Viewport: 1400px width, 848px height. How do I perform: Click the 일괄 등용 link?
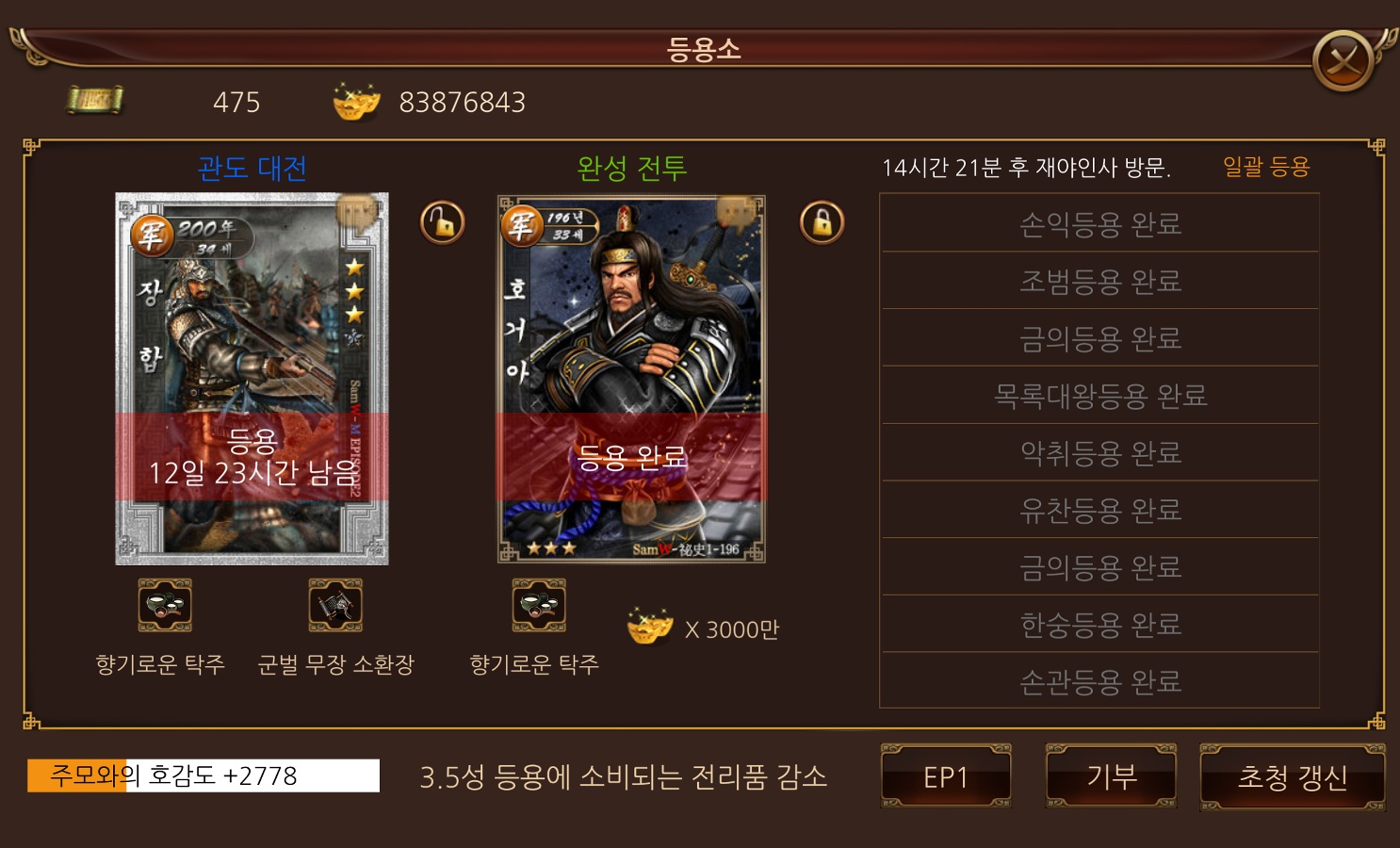[1266, 167]
